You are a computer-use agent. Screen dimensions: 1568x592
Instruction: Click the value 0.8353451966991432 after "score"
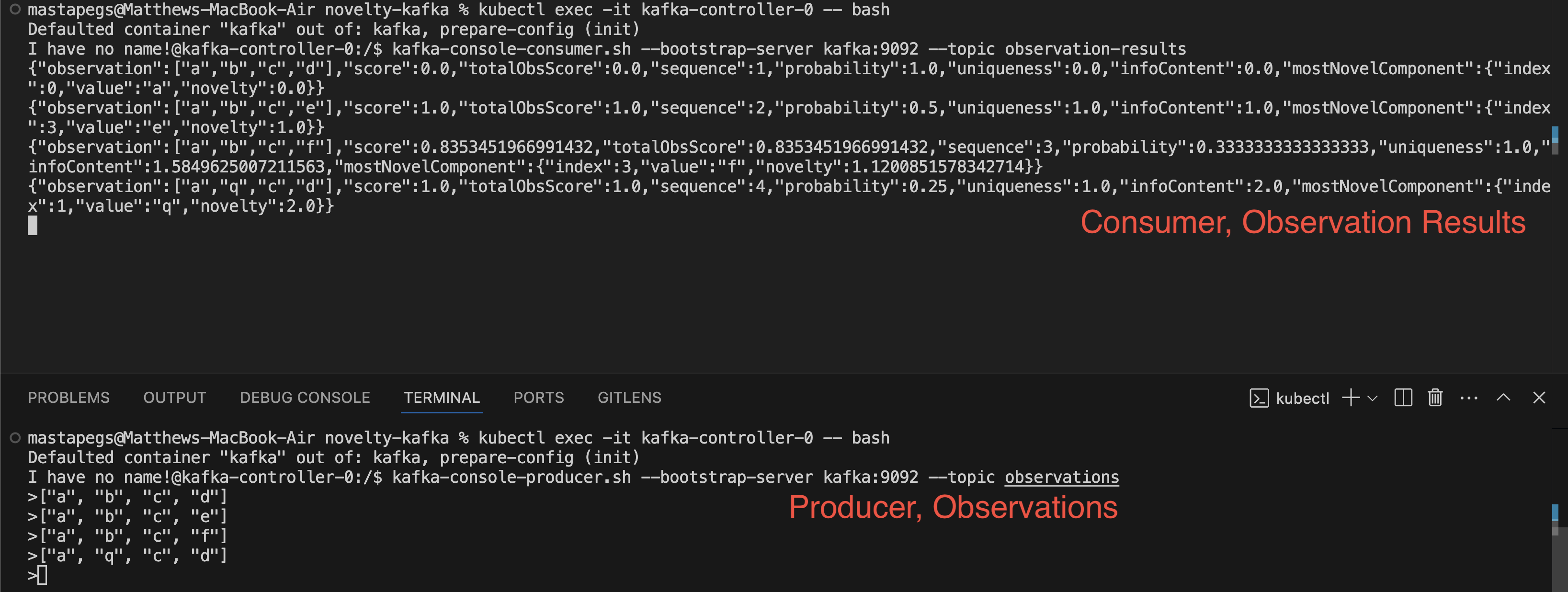coord(506,147)
